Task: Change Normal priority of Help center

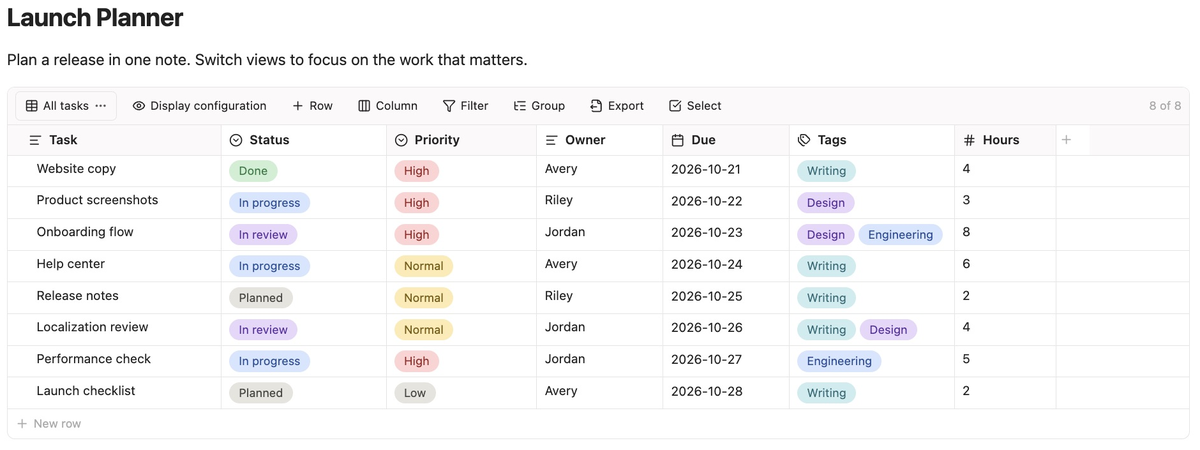Action: [424, 266]
